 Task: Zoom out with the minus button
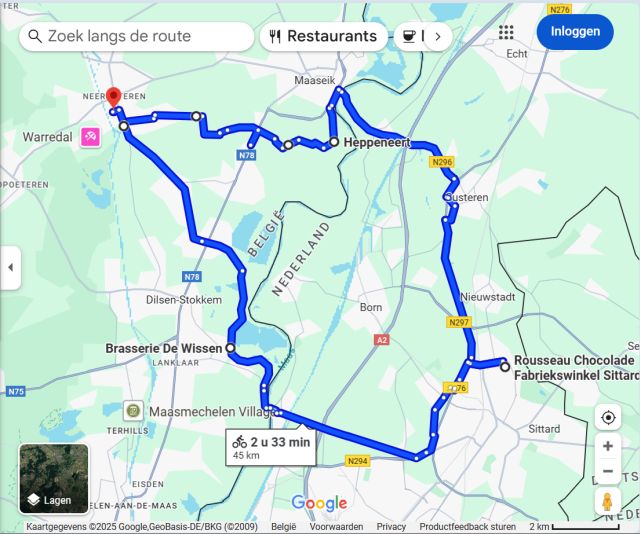pos(608,471)
